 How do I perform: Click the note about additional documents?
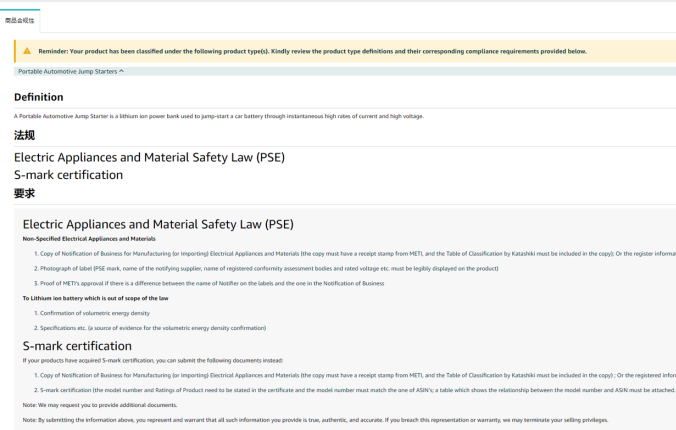100,405
